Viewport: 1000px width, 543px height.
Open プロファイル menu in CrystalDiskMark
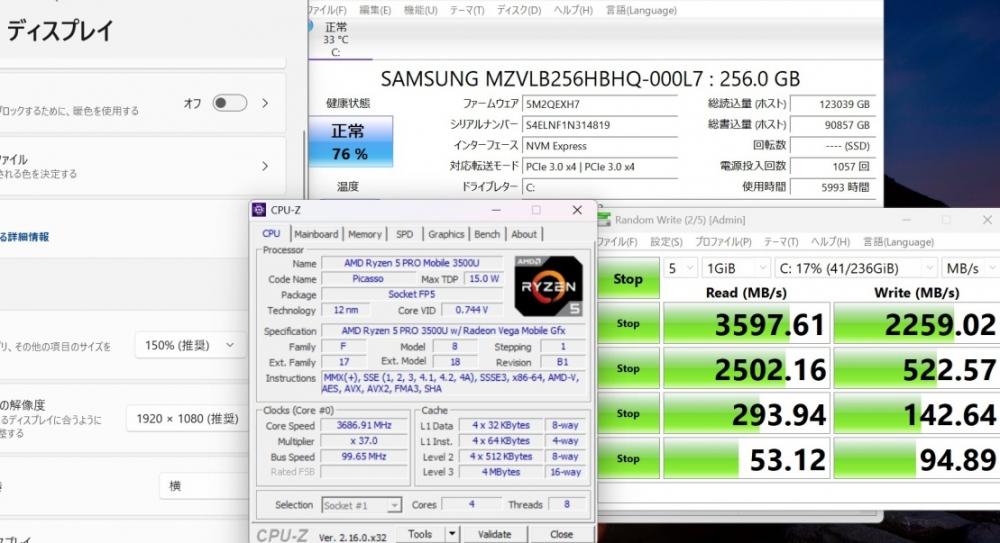723,242
